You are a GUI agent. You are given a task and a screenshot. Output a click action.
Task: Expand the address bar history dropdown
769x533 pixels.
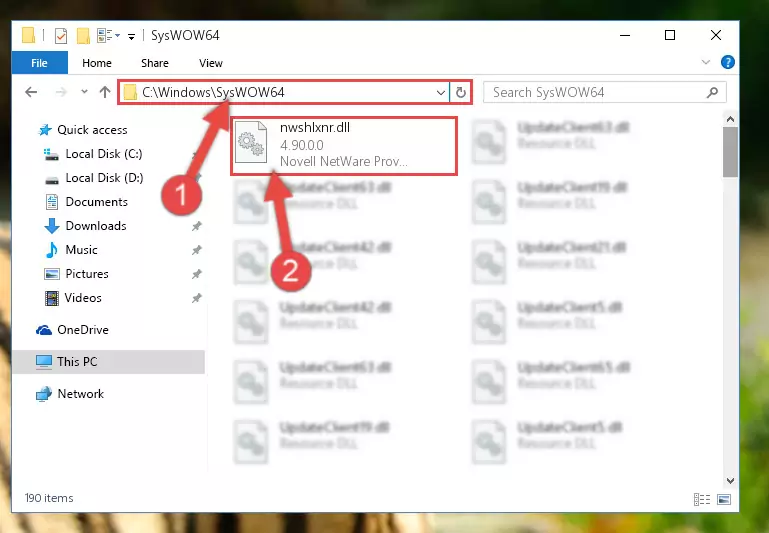pos(440,92)
